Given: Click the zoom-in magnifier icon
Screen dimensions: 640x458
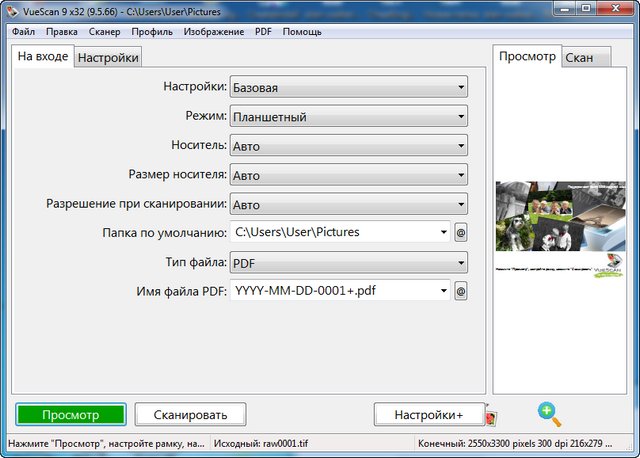Looking at the screenshot, I should pyautogui.click(x=548, y=413).
